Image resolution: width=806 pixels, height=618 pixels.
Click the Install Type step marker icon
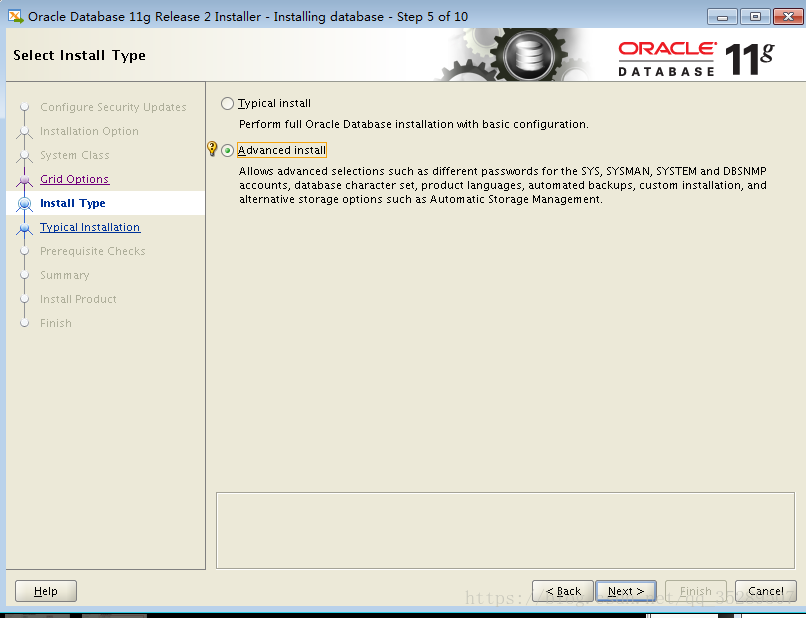click(24, 204)
